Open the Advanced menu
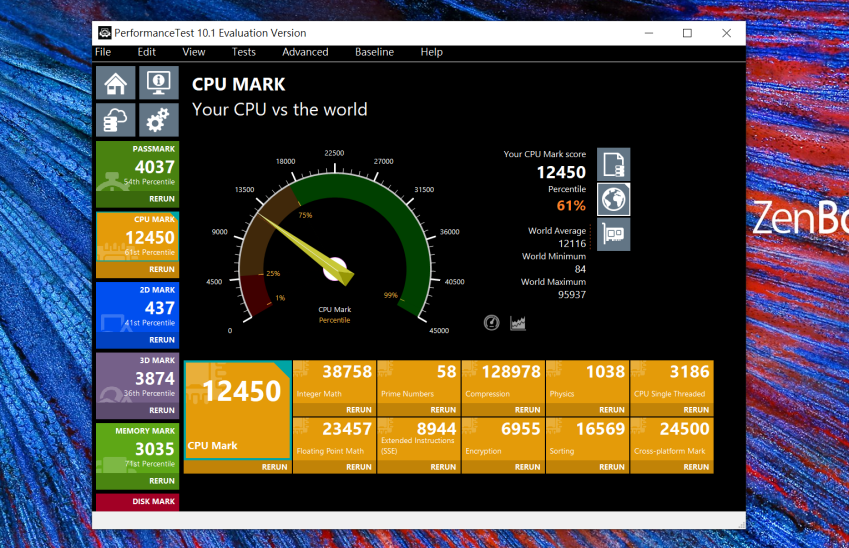Viewport: 849px width, 548px height. [305, 52]
